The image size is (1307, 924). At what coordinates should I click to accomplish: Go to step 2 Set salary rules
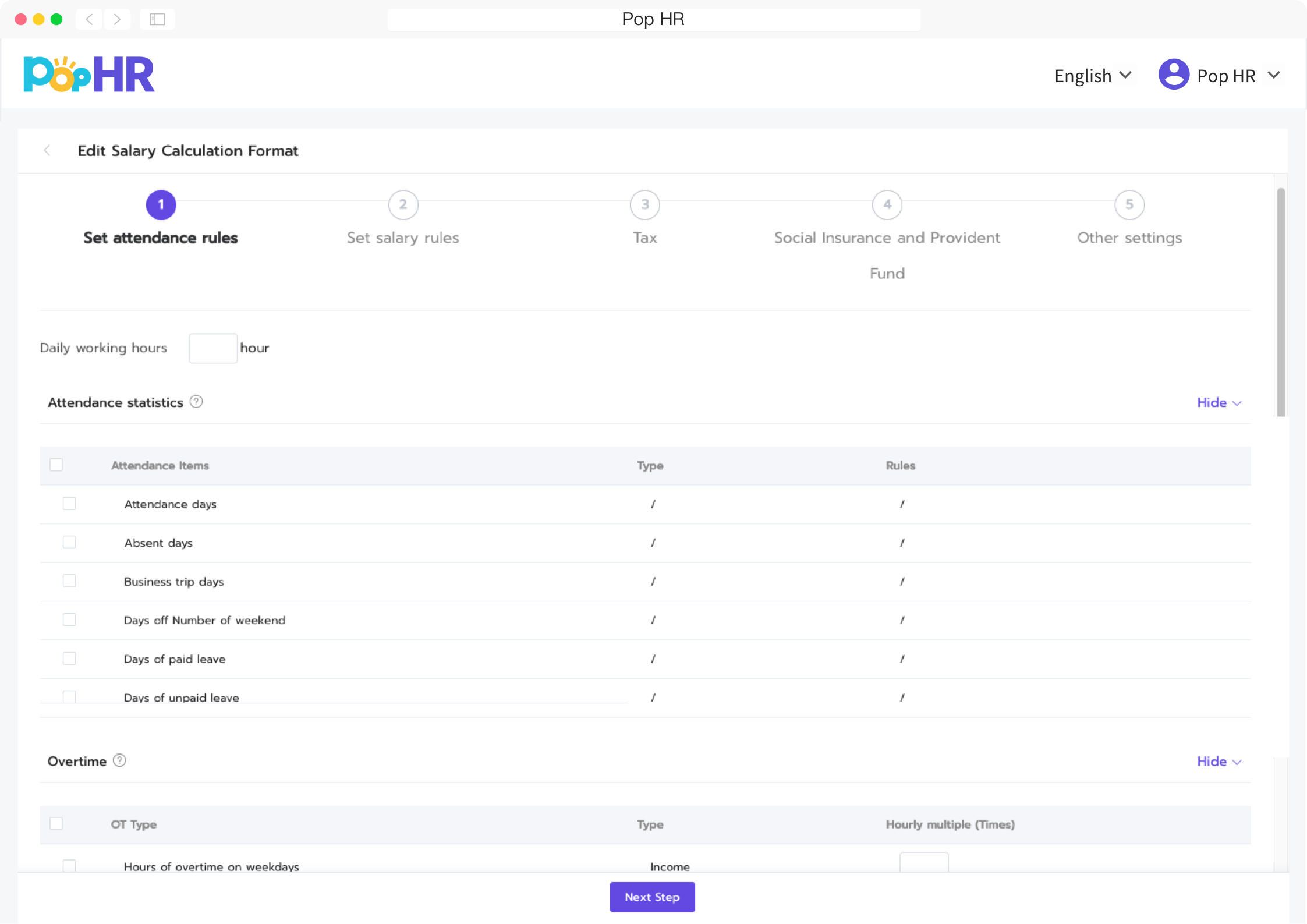tap(403, 205)
